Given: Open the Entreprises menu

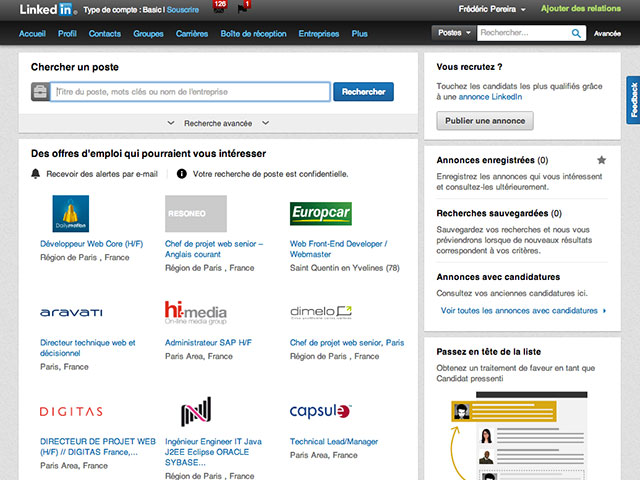Looking at the screenshot, I should (319, 34).
